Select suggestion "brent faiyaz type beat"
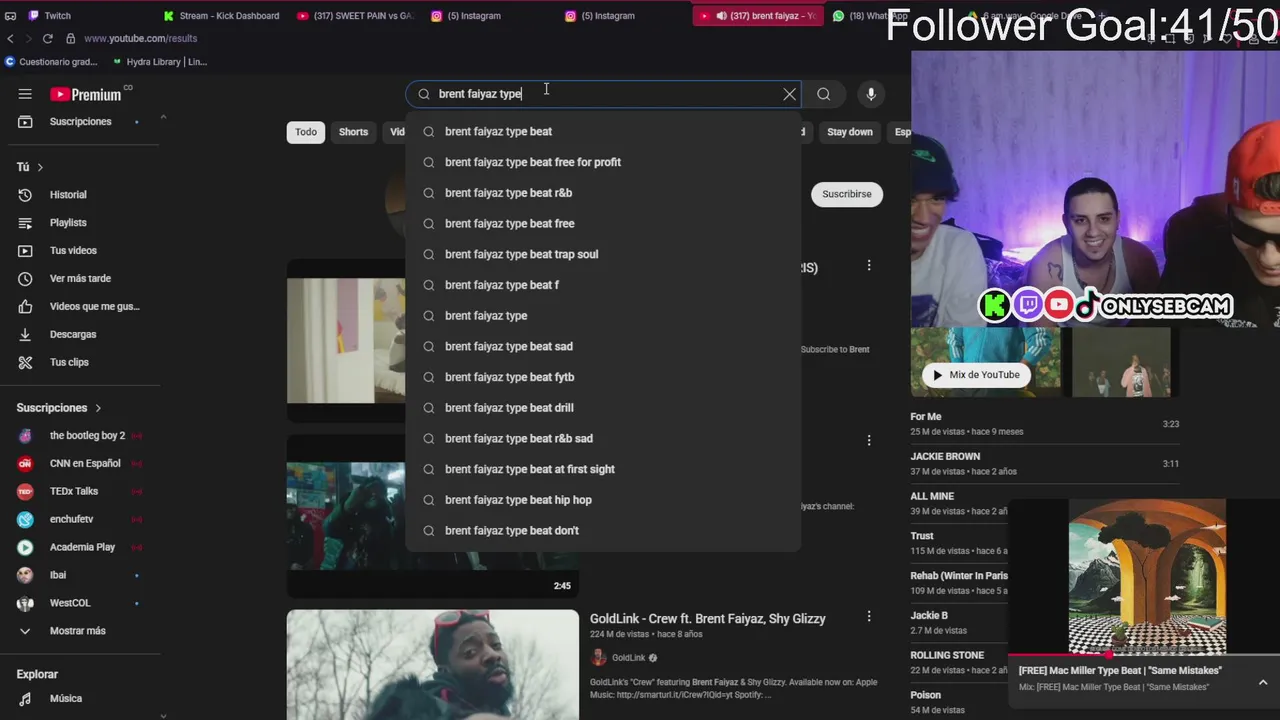The width and height of the screenshot is (1280, 720). 603,132
